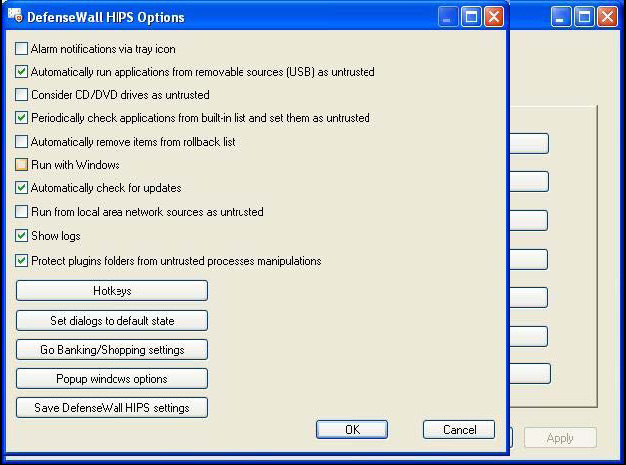Close the DefenseWall HIPS Options dialog
The width and height of the screenshot is (626, 465).
click(x=494, y=17)
